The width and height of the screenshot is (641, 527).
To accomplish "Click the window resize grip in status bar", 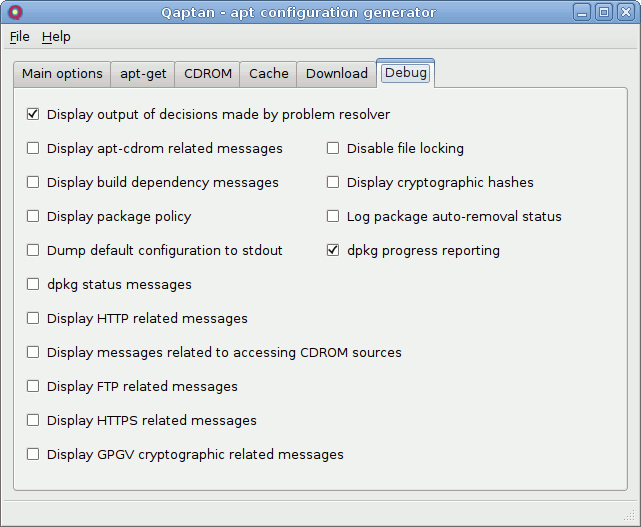I will (629, 516).
